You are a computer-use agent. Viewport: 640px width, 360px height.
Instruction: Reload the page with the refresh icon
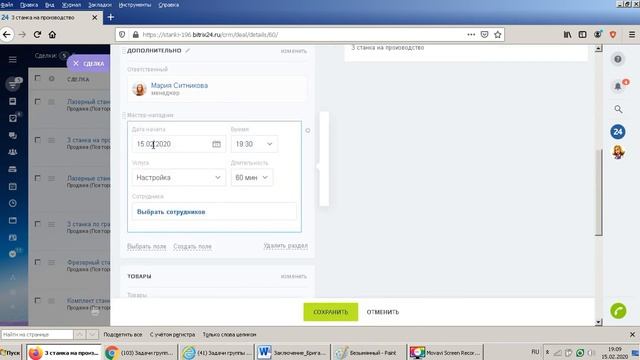[37, 35]
